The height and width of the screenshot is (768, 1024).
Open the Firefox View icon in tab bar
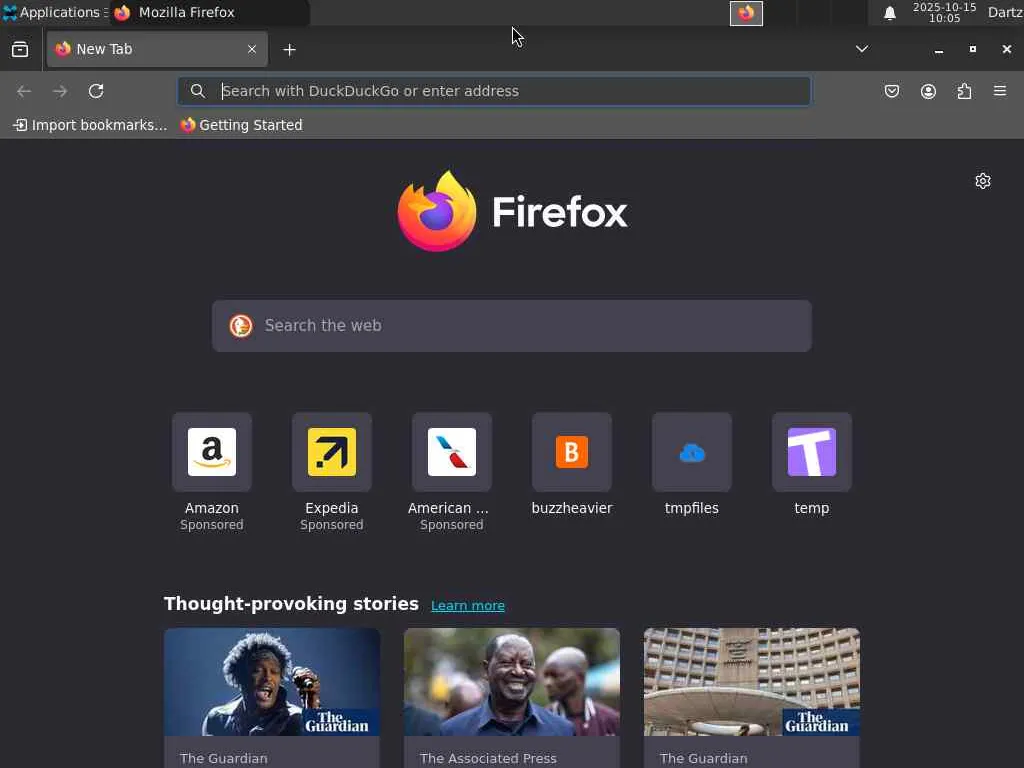coord(20,50)
